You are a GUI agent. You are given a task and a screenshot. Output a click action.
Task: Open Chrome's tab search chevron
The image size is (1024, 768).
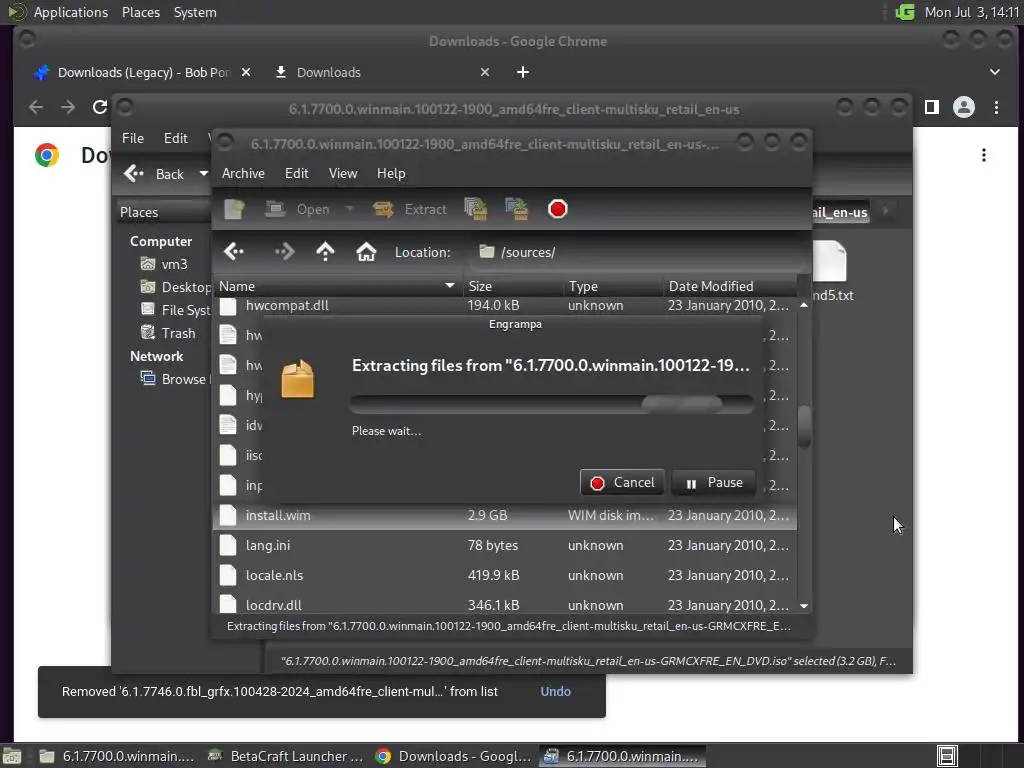995,72
